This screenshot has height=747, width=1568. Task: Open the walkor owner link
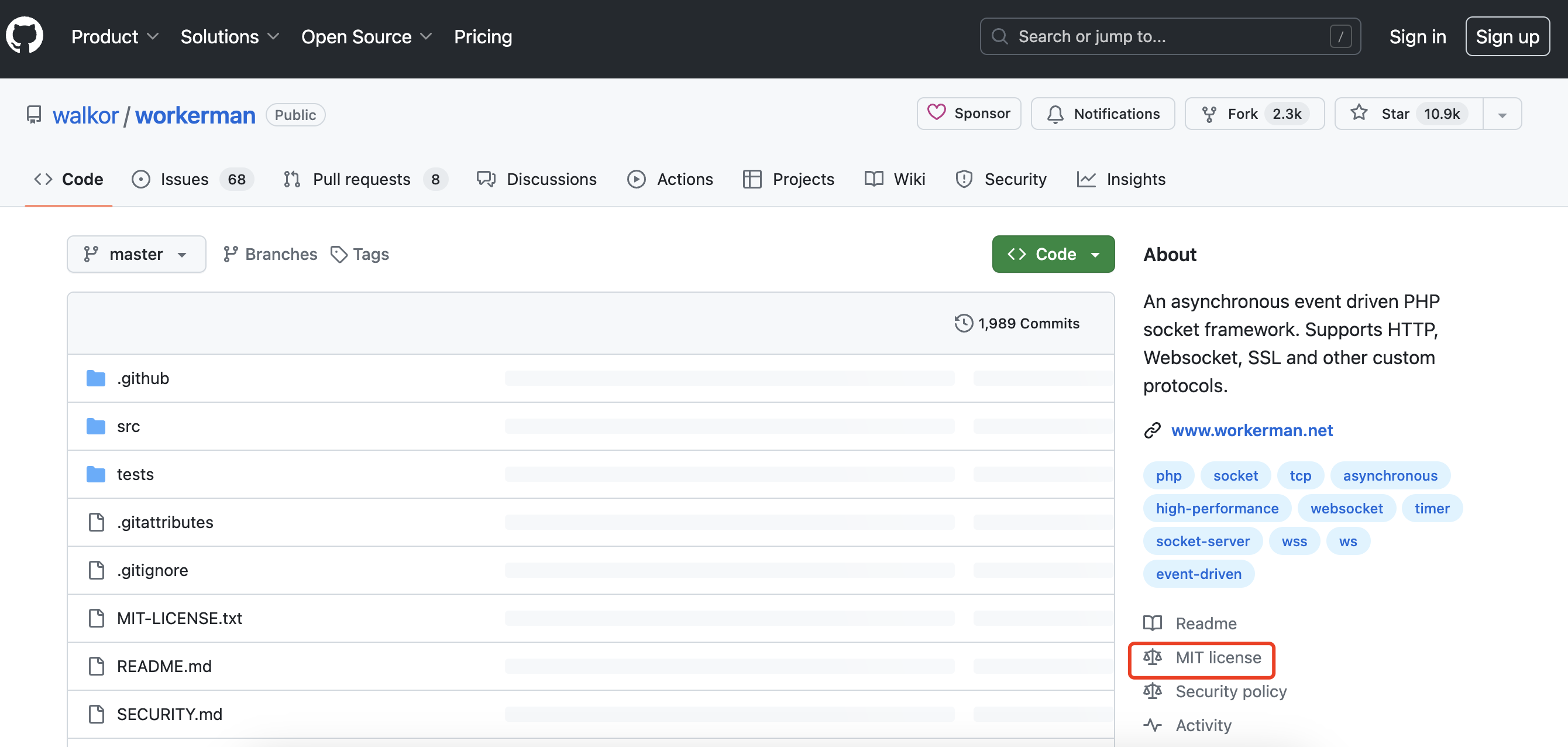coord(85,115)
